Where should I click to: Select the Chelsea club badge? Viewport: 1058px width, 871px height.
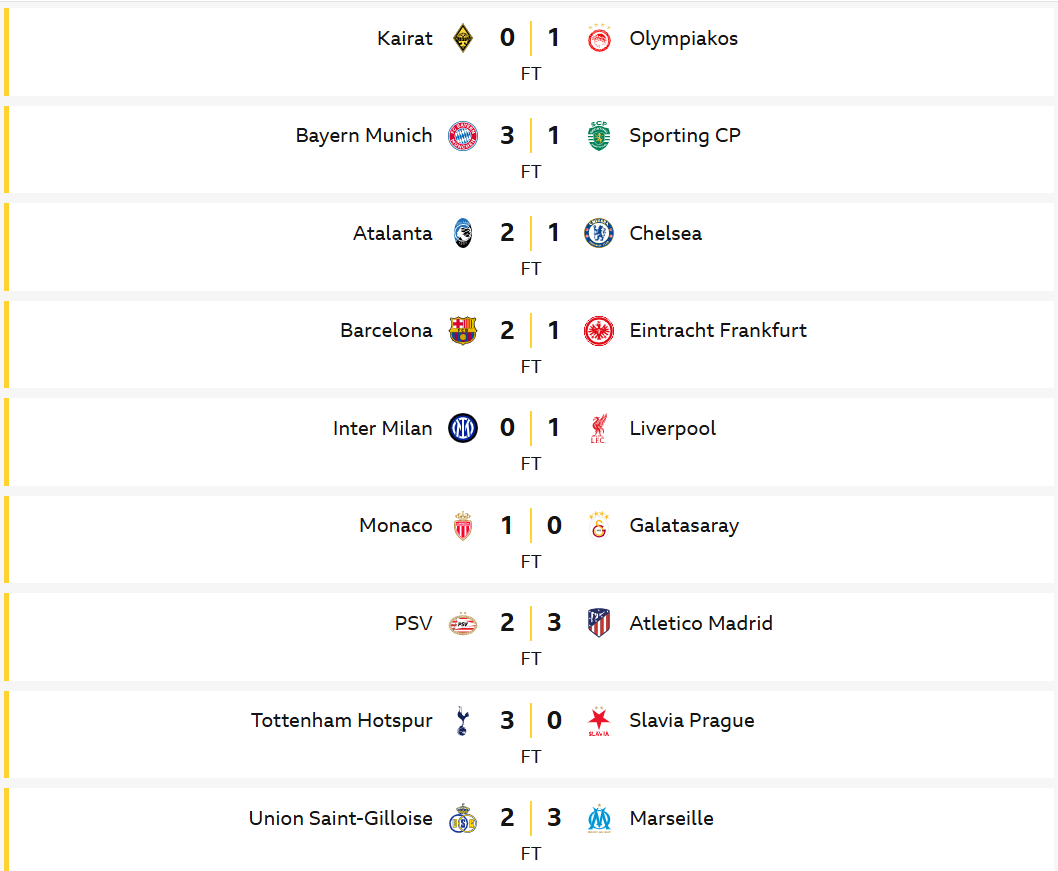(x=599, y=233)
